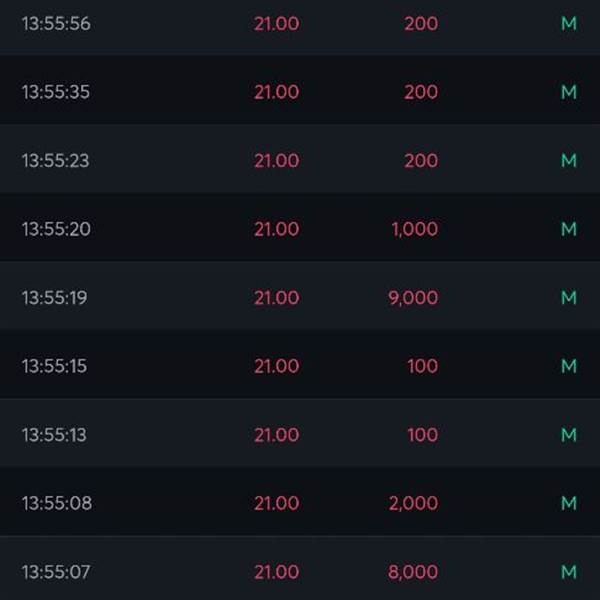Screen dimensions: 600x600
Task: Click the 13:55:13 timestamp
Action: pos(54,435)
